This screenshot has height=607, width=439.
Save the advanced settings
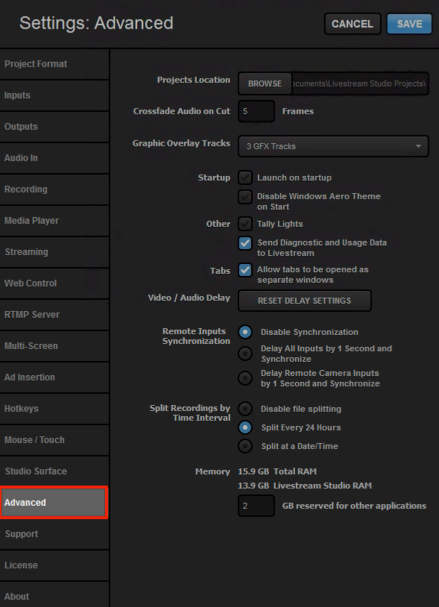coord(410,24)
